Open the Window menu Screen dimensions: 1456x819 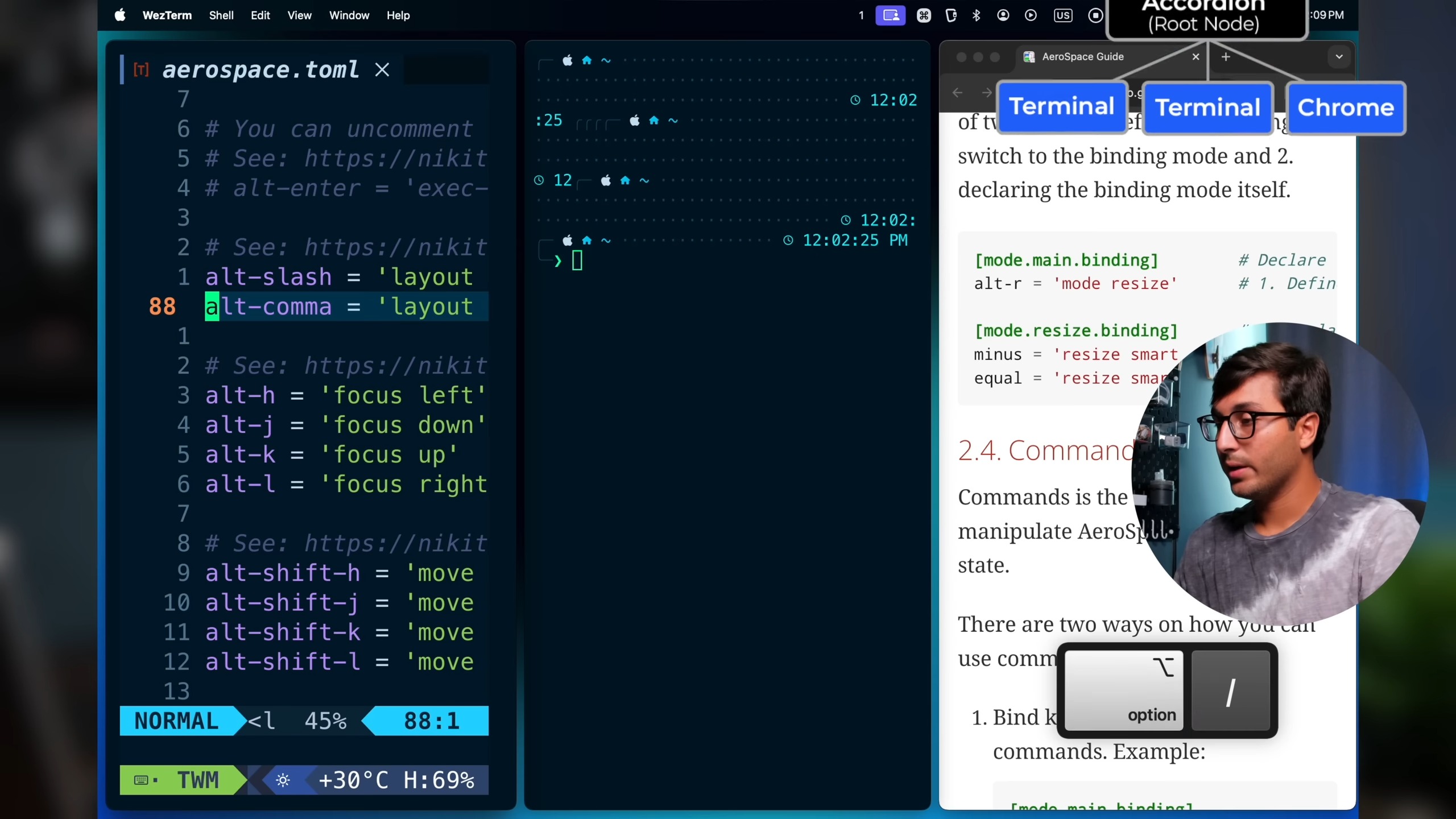(x=349, y=15)
